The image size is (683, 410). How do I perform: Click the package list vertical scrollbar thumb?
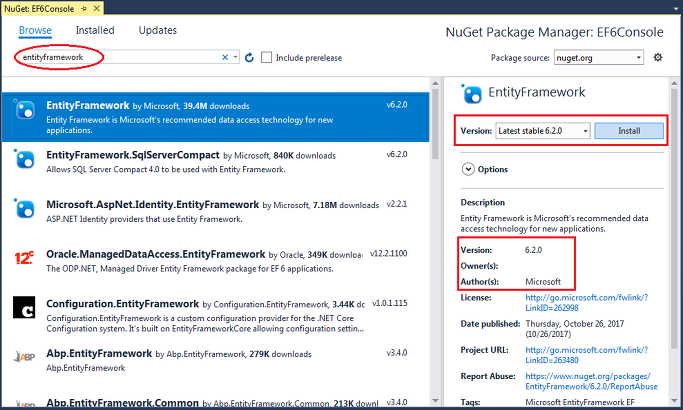point(435,125)
